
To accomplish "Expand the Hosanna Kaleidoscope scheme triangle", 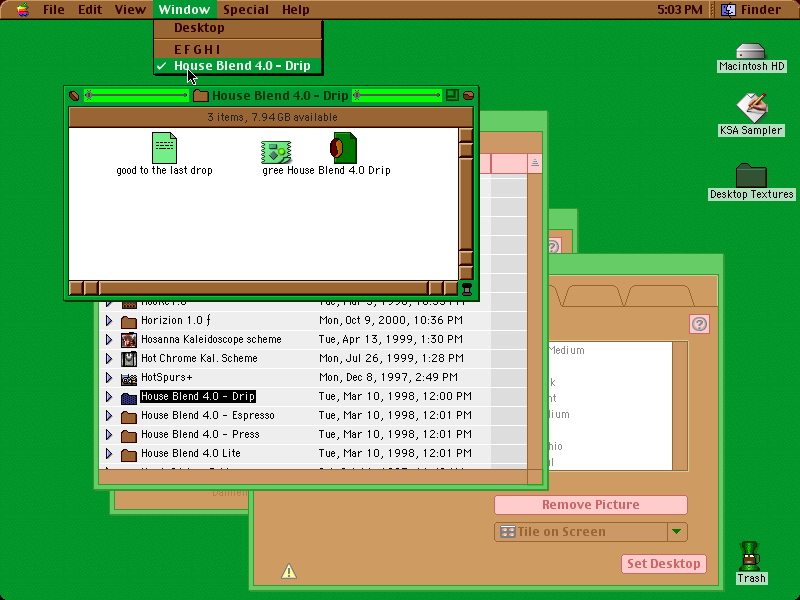I will click(109, 340).
